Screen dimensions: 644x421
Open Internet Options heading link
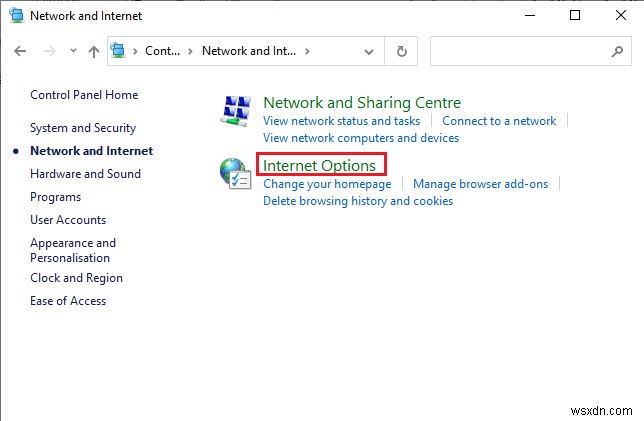(319, 165)
